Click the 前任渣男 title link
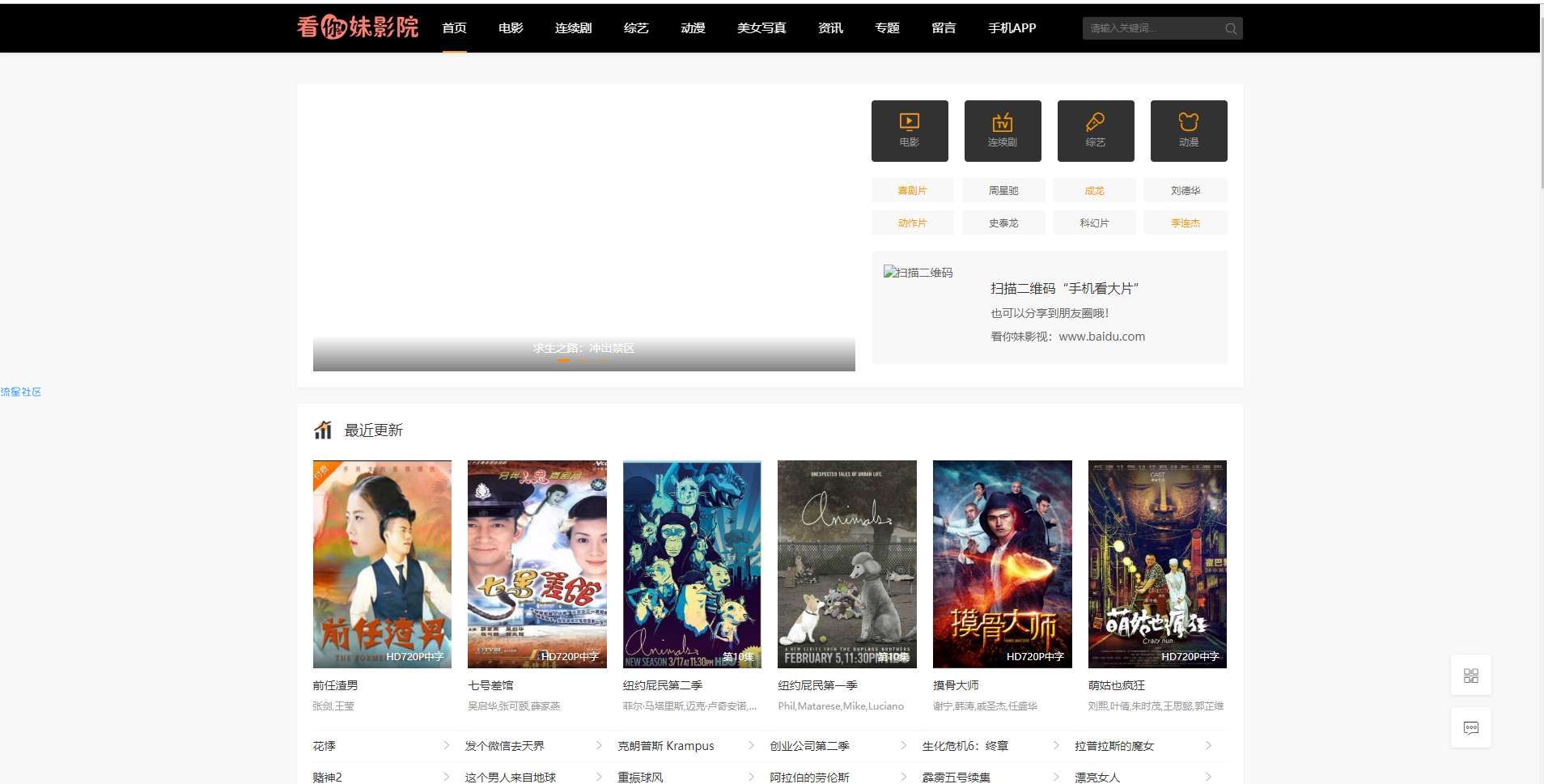This screenshot has height=784, width=1544. pos(335,685)
